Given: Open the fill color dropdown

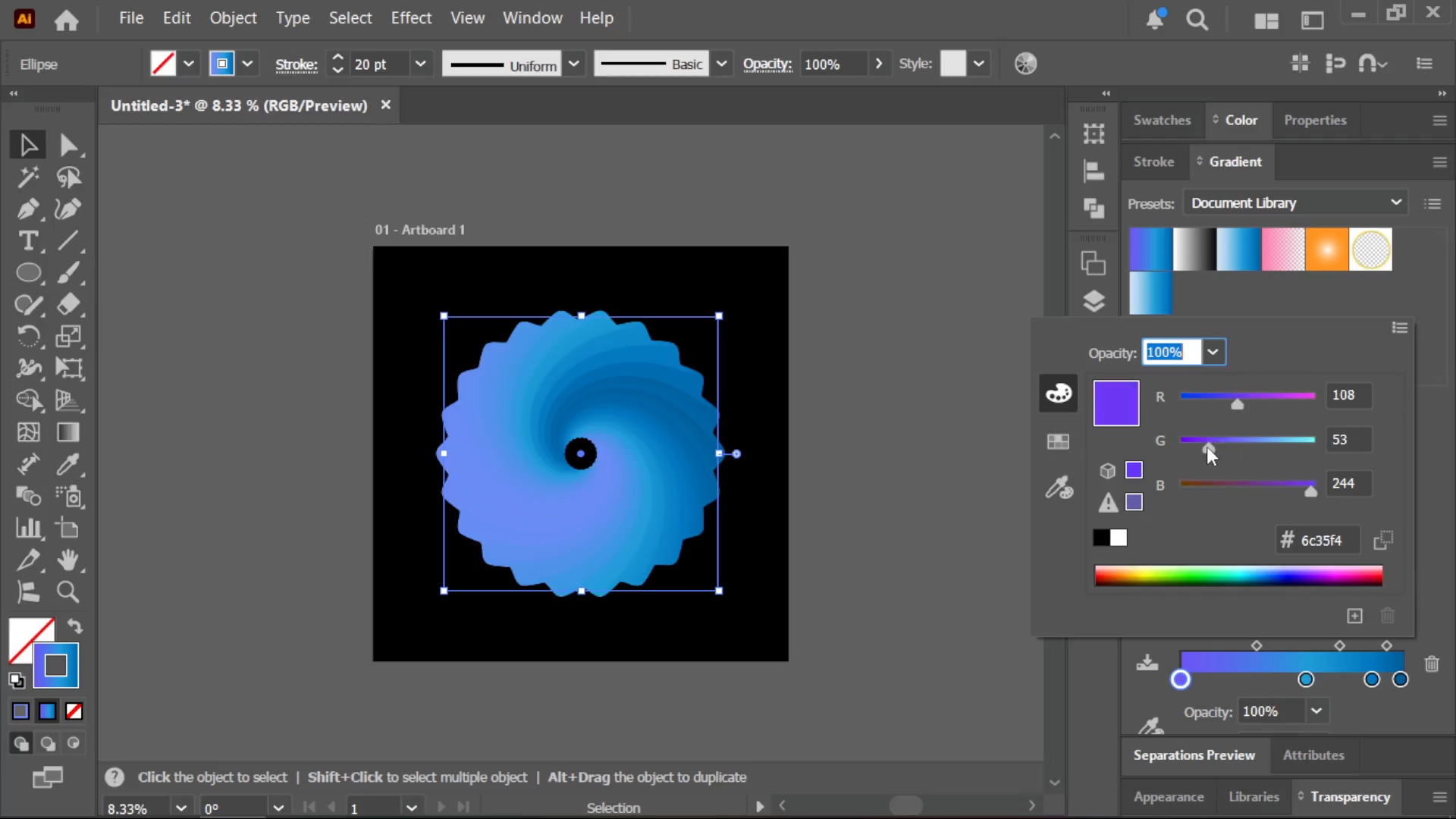Looking at the screenshot, I should [189, 64].
